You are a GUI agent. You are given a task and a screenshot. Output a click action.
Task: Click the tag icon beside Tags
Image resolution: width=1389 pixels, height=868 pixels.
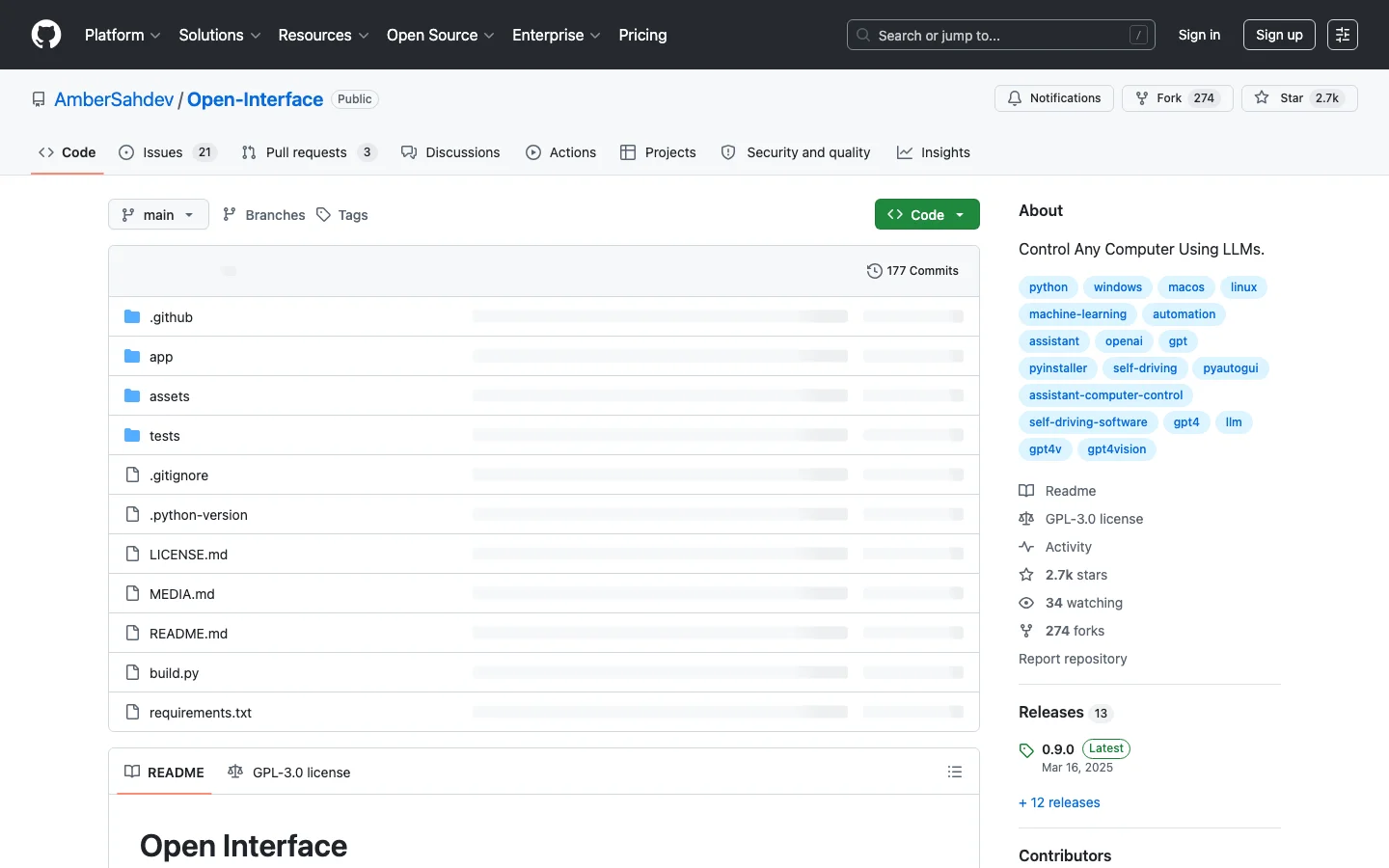tap(324, 214)
